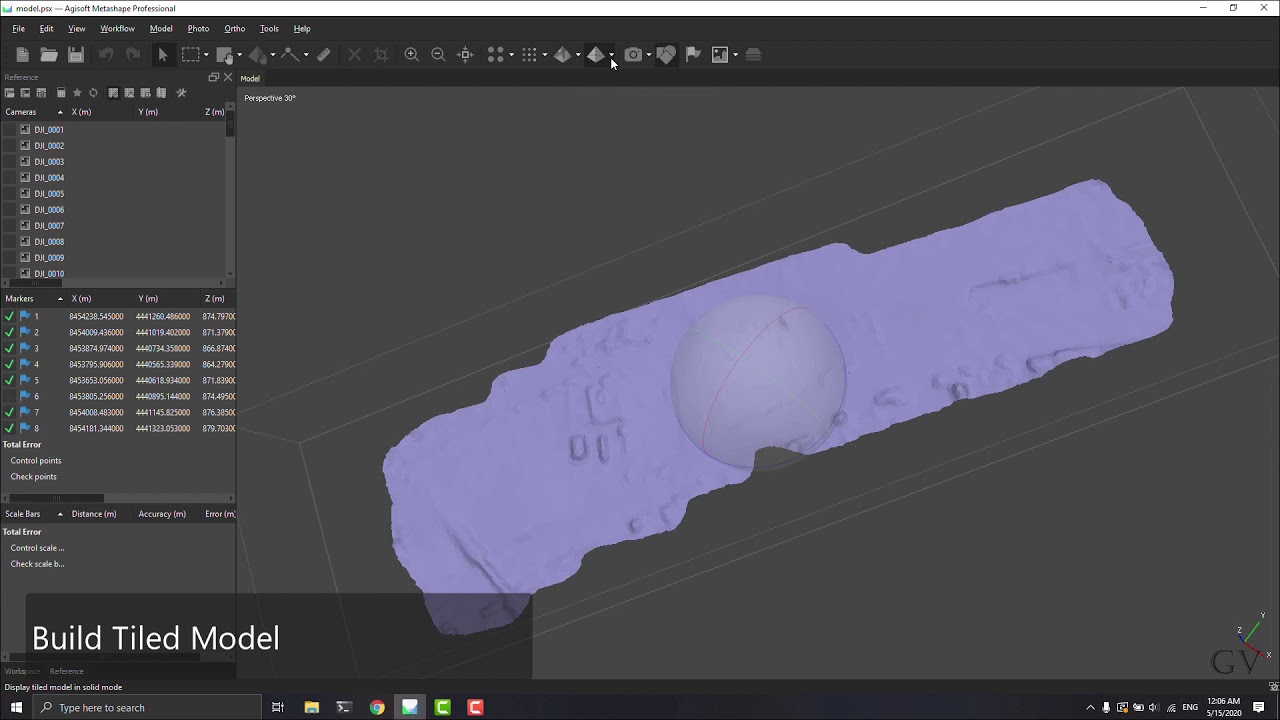Save the project with floppy disk icon

[x=75, y=55]
